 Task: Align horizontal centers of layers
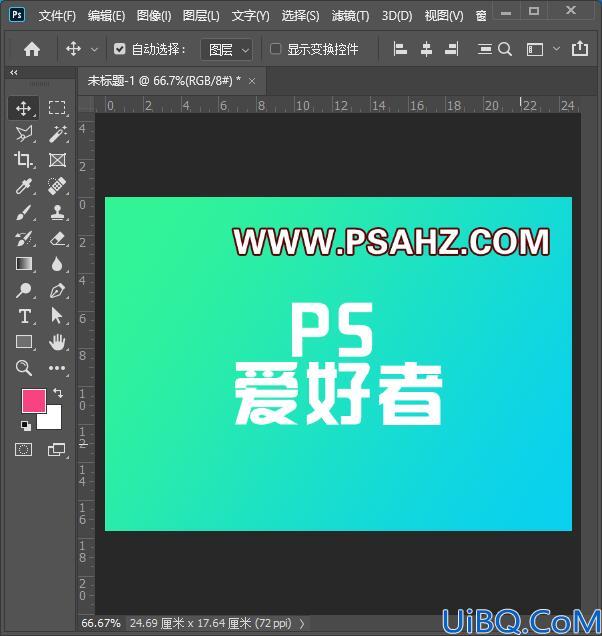pyautogui.click(x=426, y=49)
